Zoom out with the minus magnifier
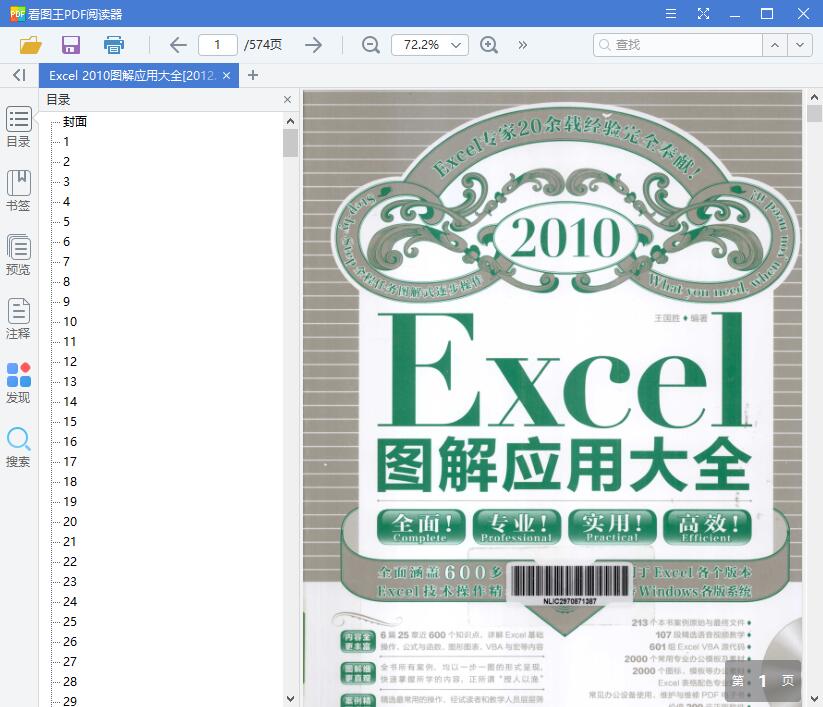The image size is (823, 707). [371, 45]
